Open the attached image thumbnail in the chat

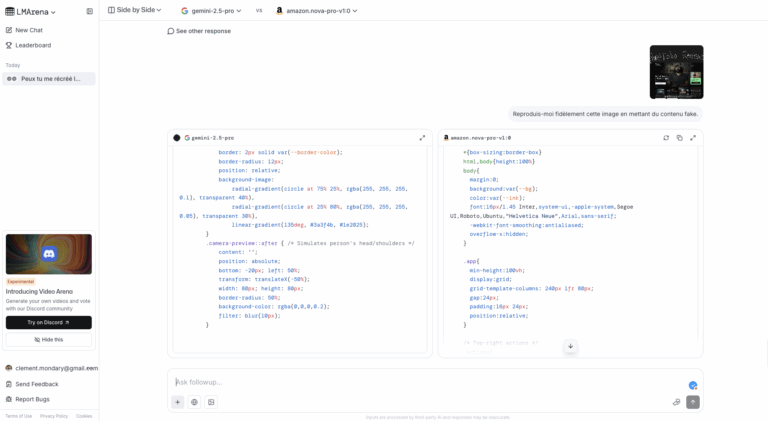point(676,72)
